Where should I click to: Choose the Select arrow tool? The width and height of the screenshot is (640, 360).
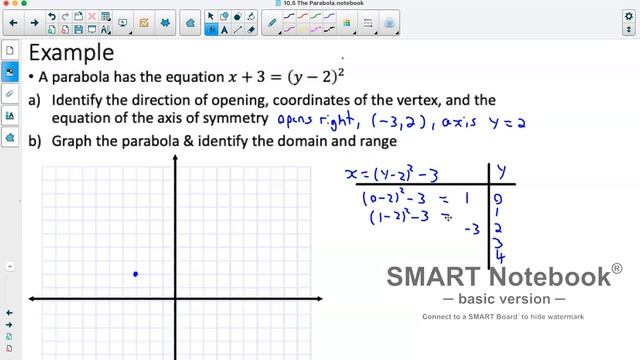point(211,16)
